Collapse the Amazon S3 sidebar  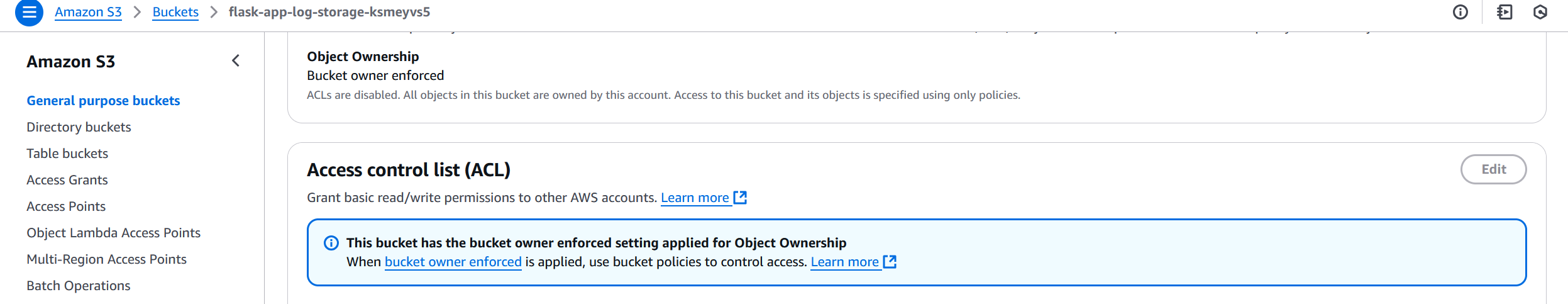pyautogui.click(x=236, y=61)
